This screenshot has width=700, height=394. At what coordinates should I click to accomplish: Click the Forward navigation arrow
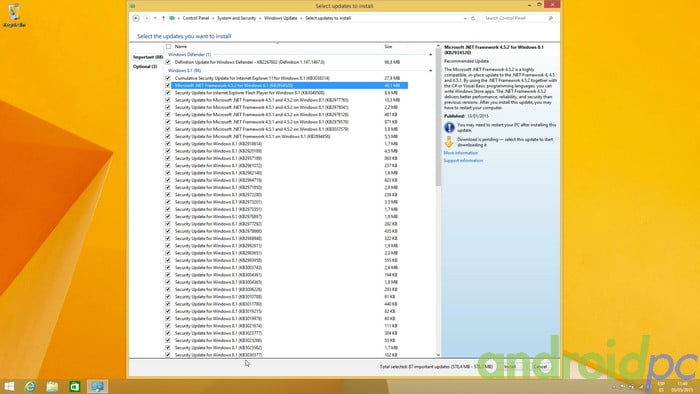(146, 18)
